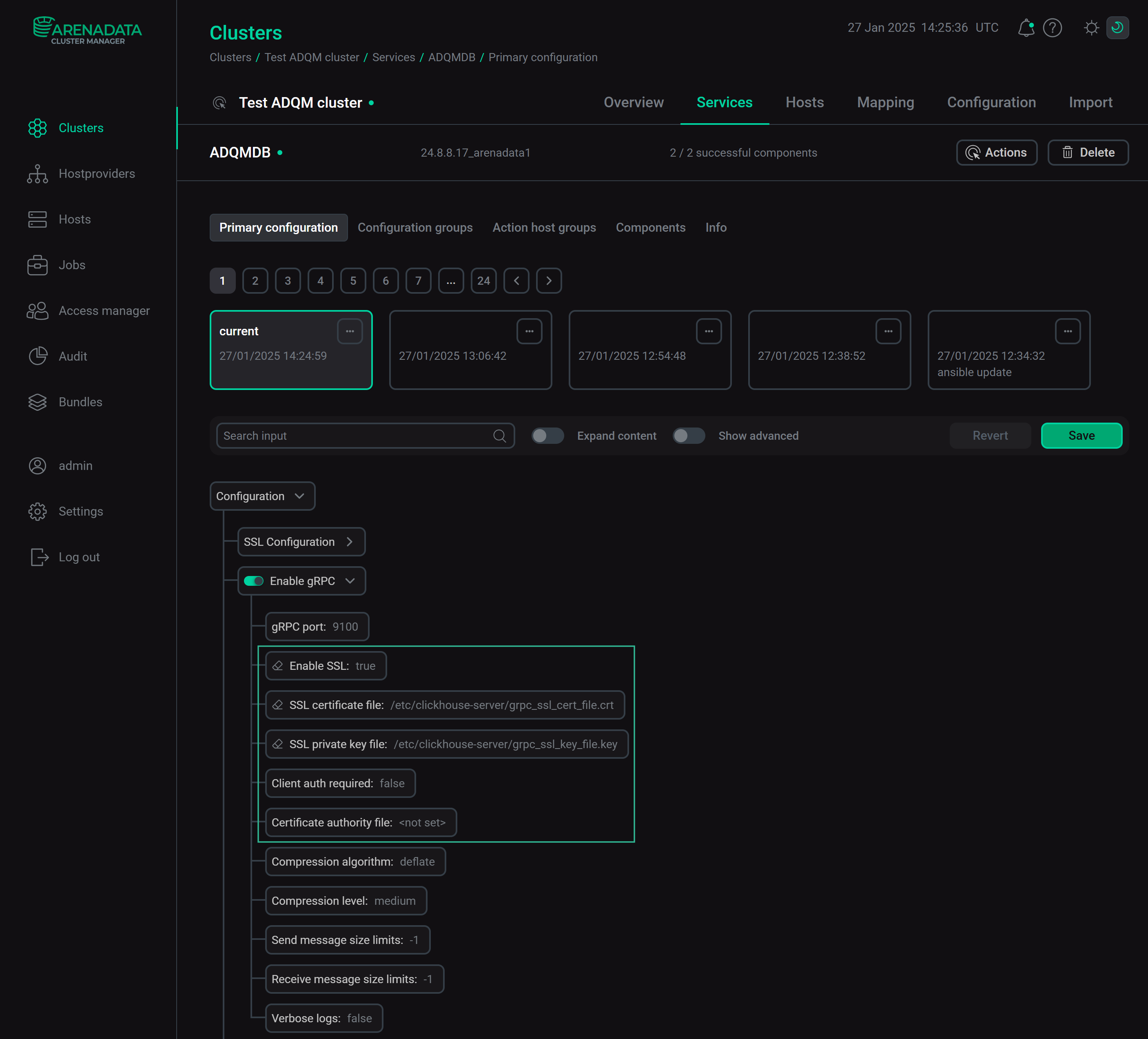Go to previous configuration page arrow
Image resolution: width=1148 pixels, height=1039 pixels.
[516, 281]
